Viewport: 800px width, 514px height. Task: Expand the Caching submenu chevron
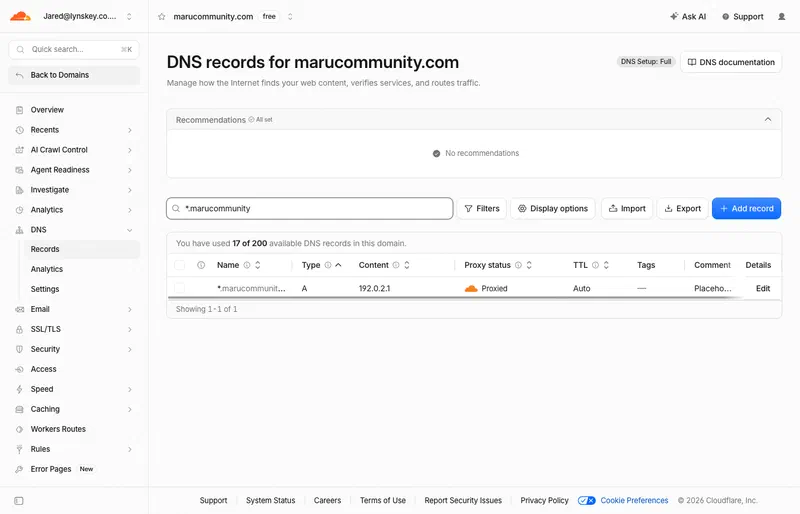pyautogui.click(x=130, y=409)
